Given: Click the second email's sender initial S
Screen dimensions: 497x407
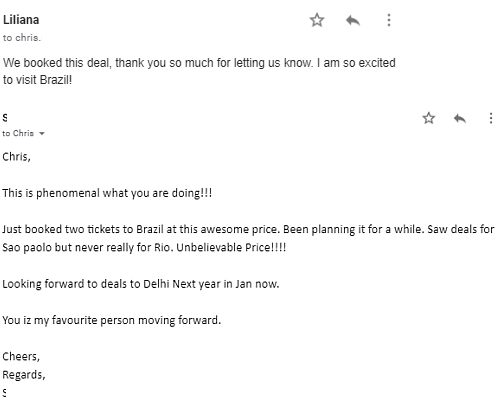Looking at the screenshot, I should tap(5, 118).
